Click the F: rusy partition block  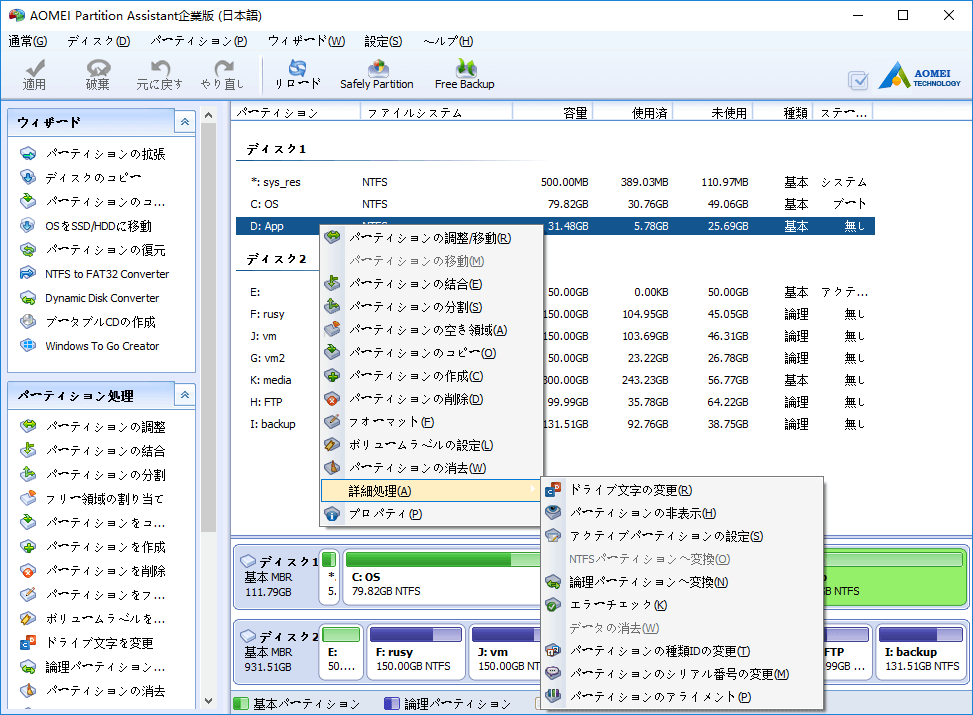click(x=416, y=652)
